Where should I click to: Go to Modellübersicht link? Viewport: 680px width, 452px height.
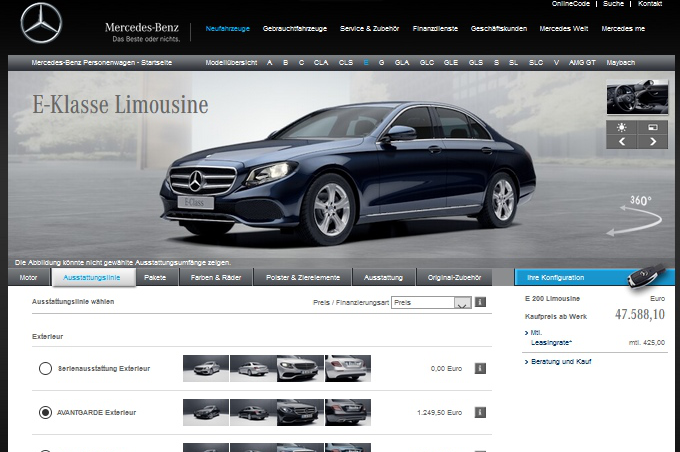point(231,62)
